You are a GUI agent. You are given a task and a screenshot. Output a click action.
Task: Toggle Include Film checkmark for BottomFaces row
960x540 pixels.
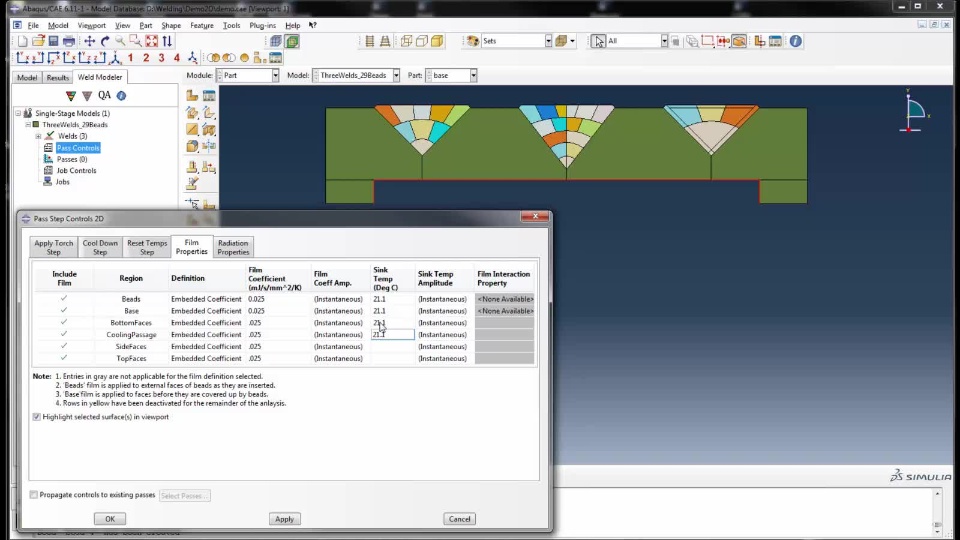(x=64, y=322)
